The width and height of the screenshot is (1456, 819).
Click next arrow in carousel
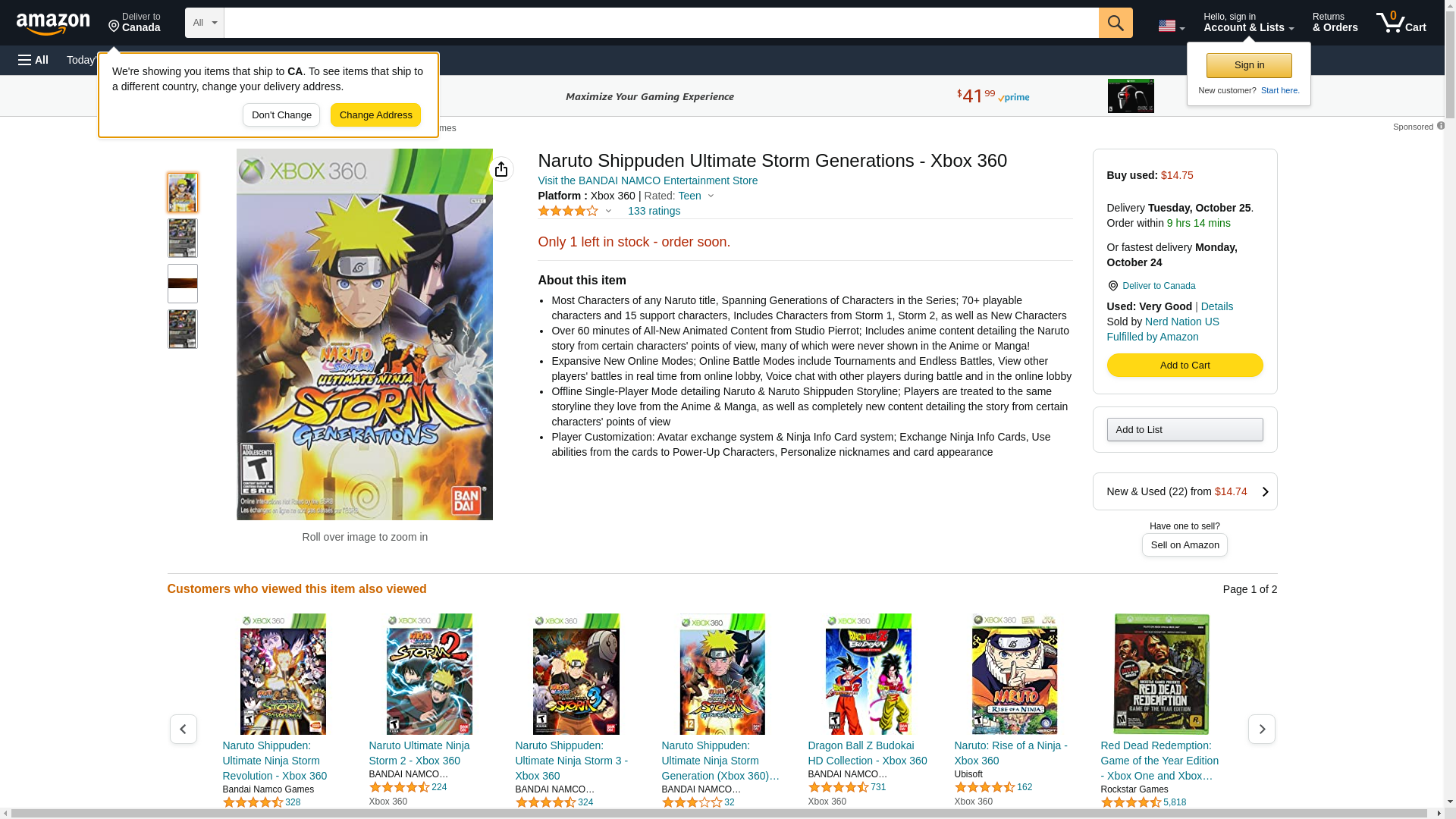(1261, 729)
